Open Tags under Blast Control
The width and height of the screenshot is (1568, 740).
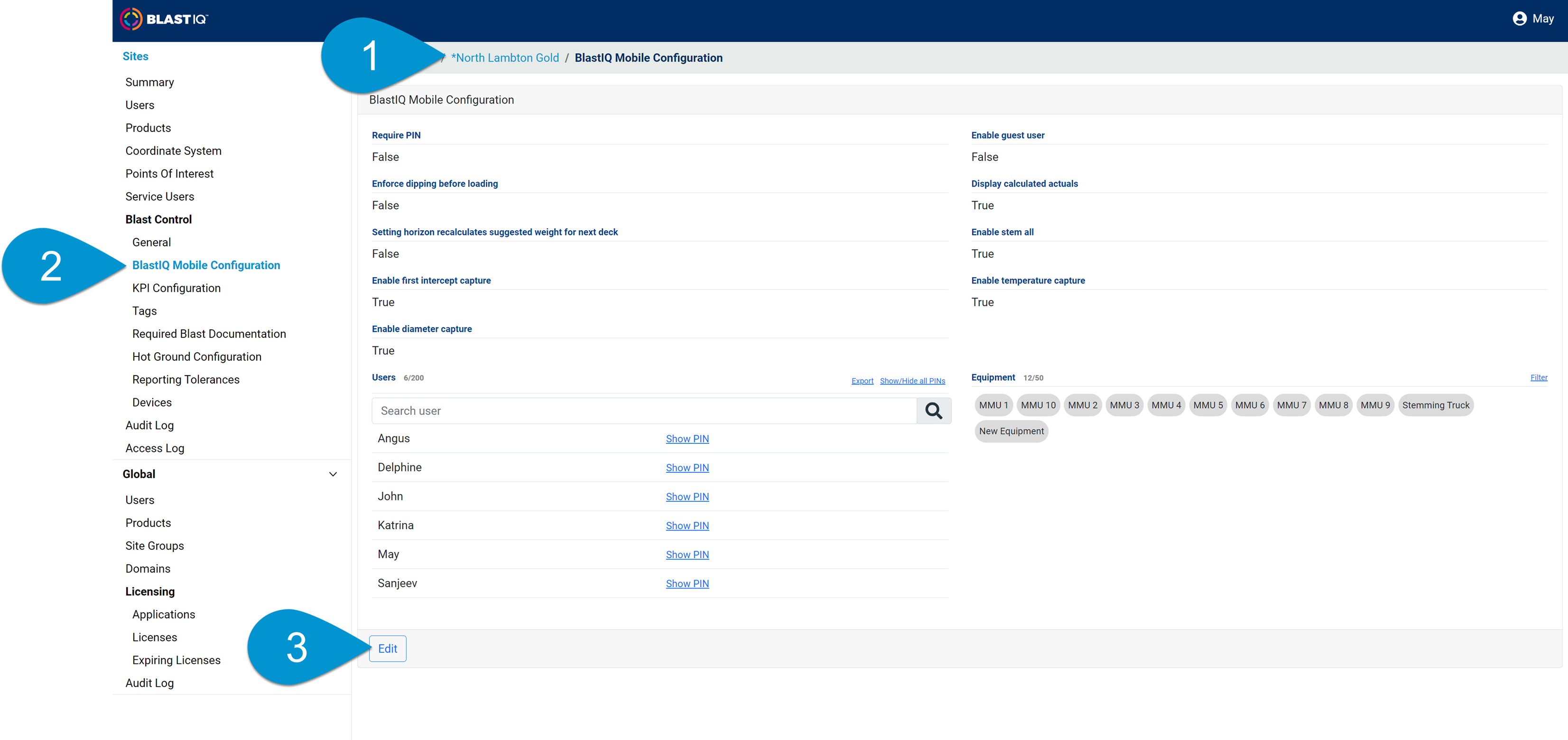coord(144,311)
